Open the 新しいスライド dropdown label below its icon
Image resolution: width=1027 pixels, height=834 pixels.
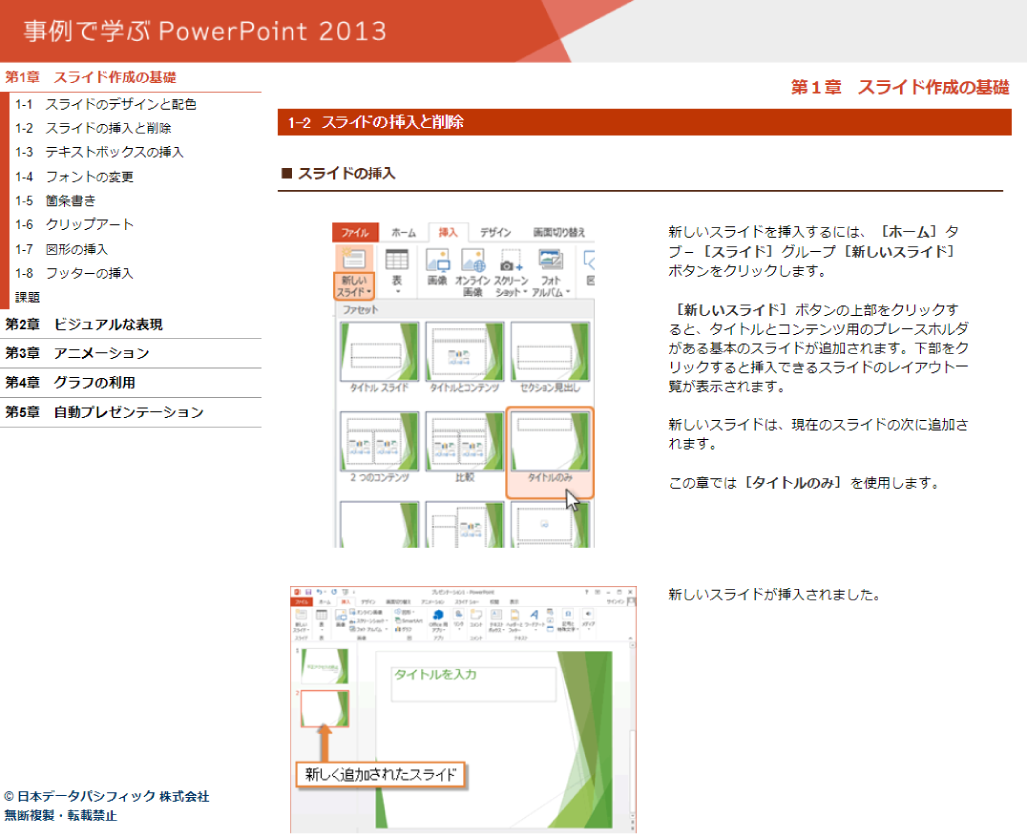[x=354, y=286]
